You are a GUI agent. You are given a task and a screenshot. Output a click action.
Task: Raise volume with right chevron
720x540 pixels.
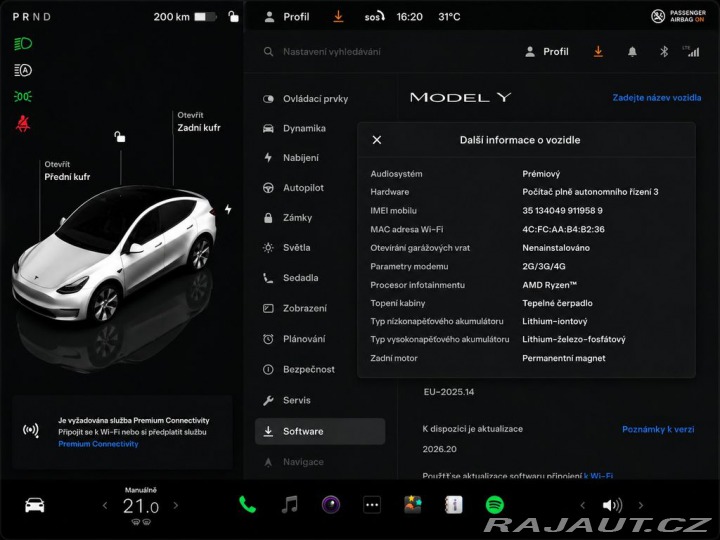(641, 506)
